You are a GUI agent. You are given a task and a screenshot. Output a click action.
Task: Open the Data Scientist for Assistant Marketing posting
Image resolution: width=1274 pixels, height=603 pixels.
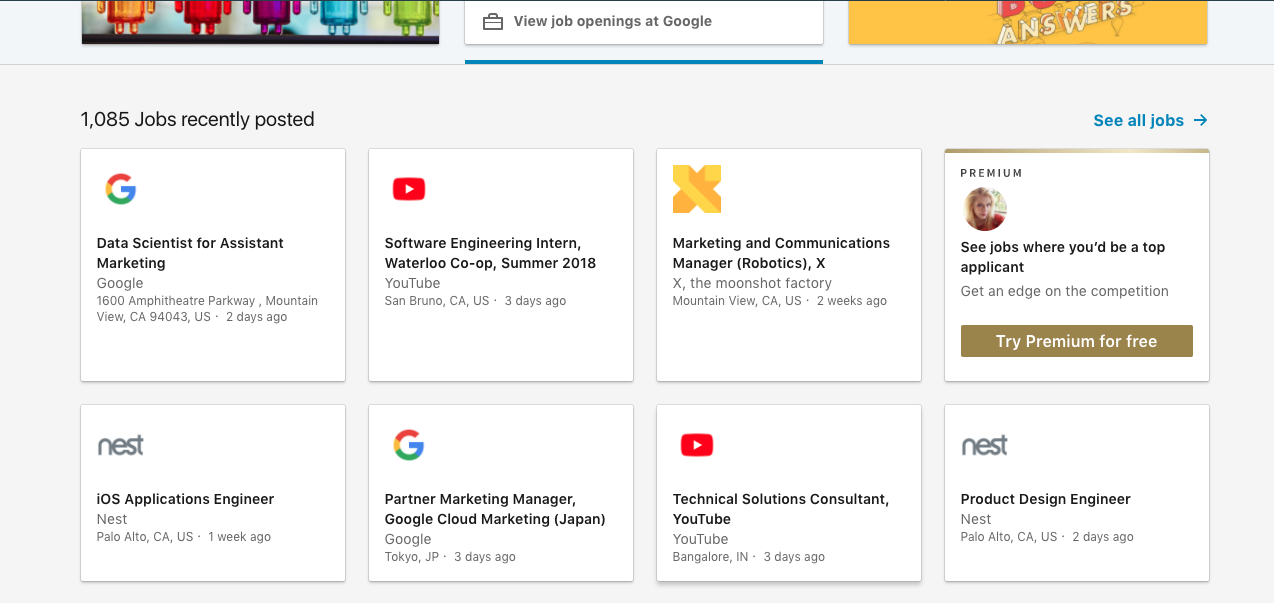point(190,253)
